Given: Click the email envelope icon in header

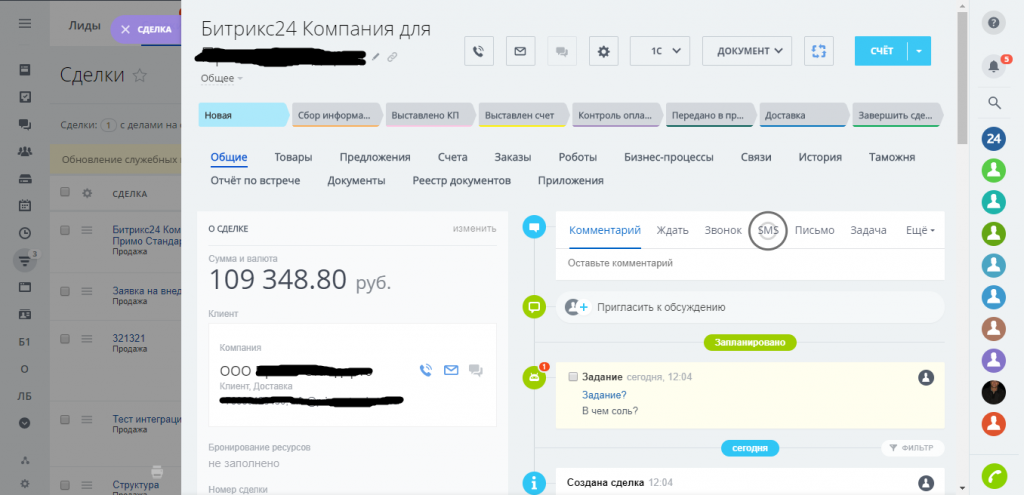Looking at the screenshot, I should 520,51.
